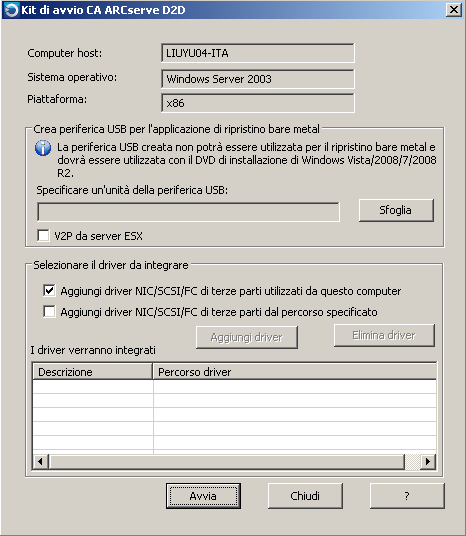
Task: Click the 'Sistema operativo:' label
Action: 72,77
